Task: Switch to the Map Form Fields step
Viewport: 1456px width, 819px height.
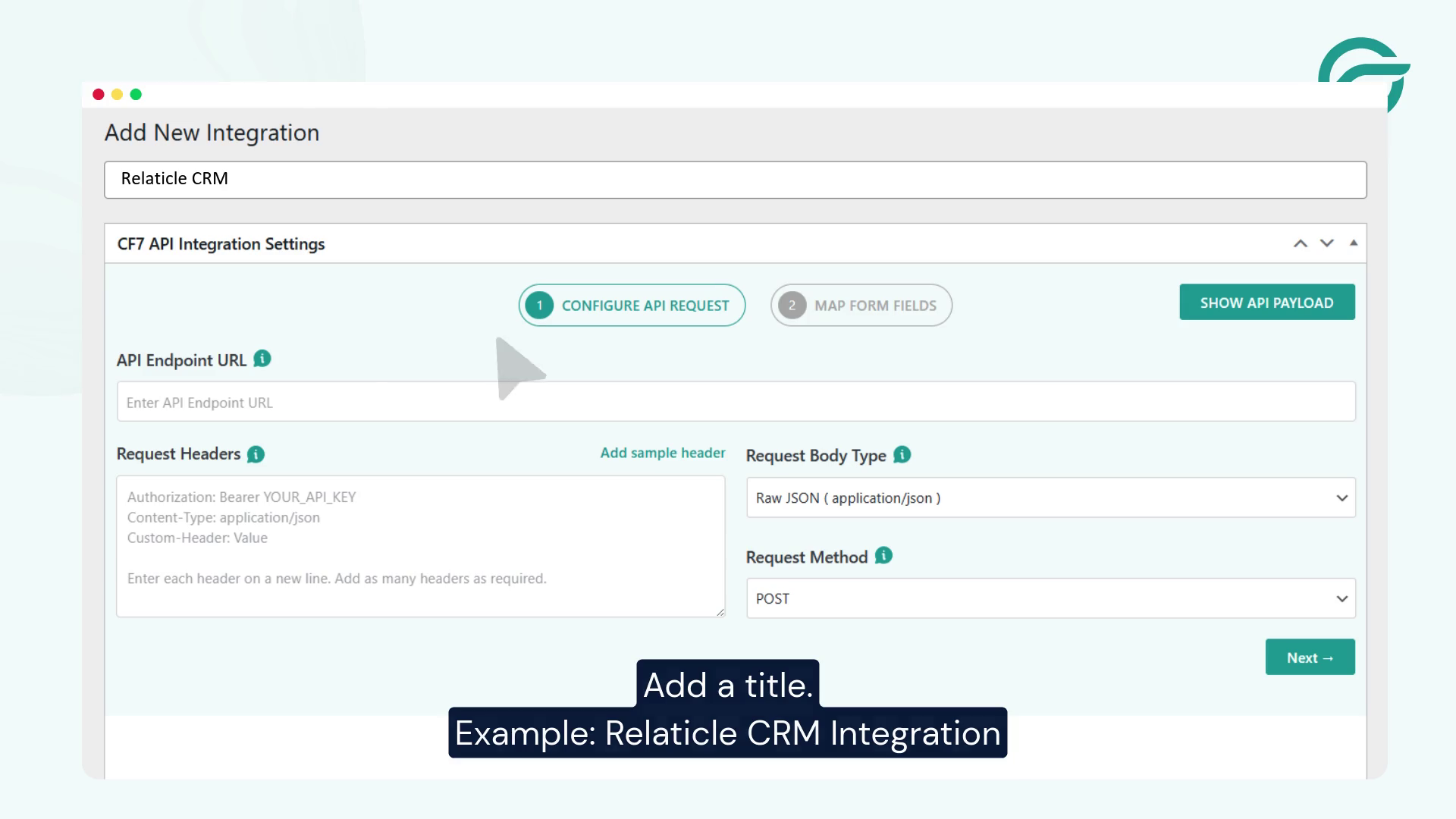Action: [861, 305]
